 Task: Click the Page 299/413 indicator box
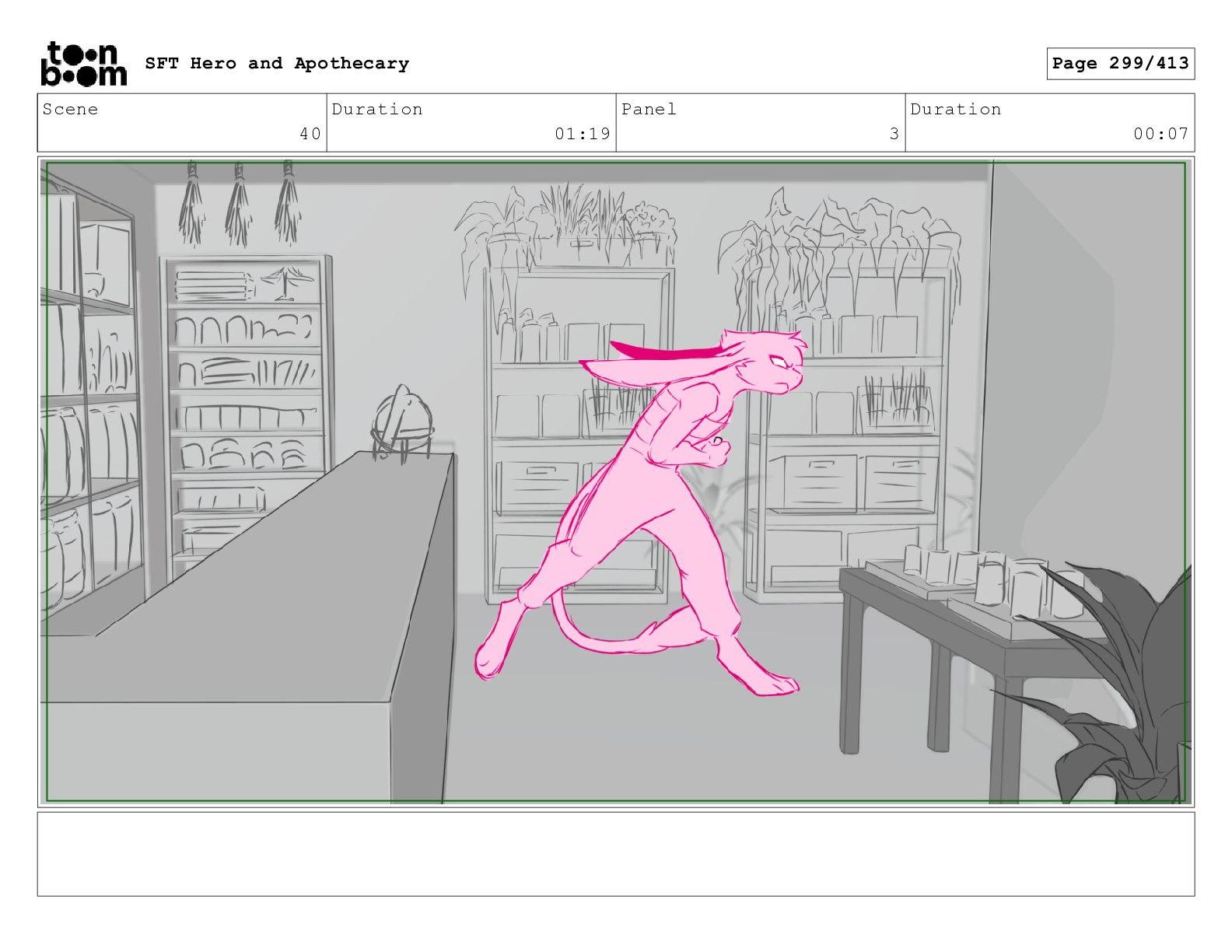click(1119, 64)
